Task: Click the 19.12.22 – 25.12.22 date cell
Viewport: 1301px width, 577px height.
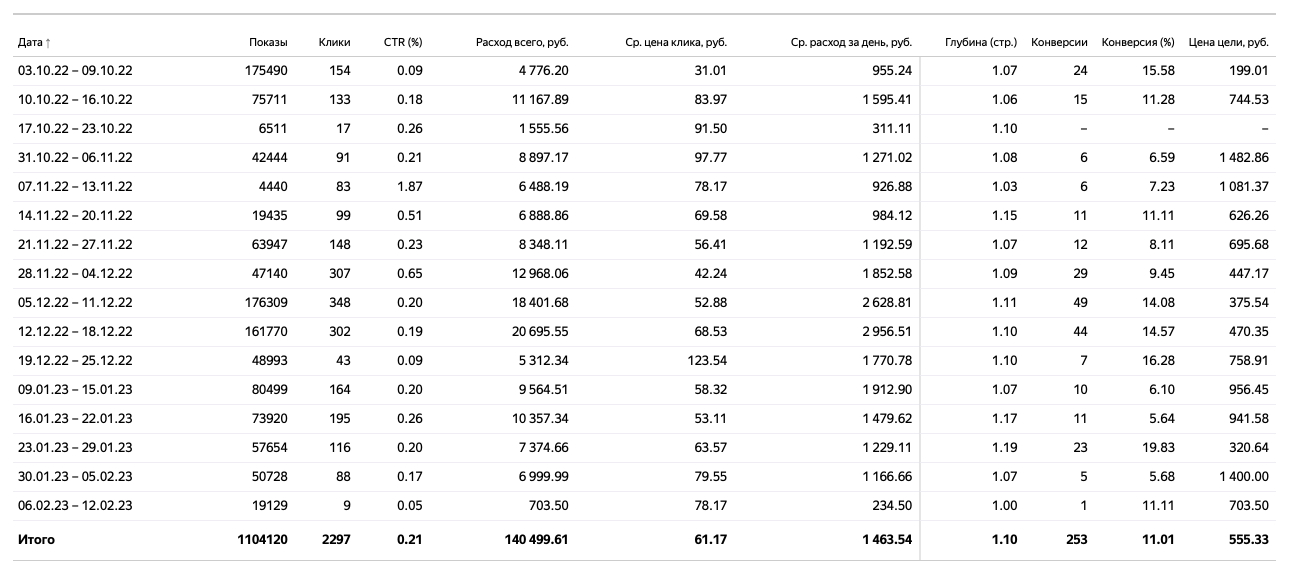Action: pos(75,361)
